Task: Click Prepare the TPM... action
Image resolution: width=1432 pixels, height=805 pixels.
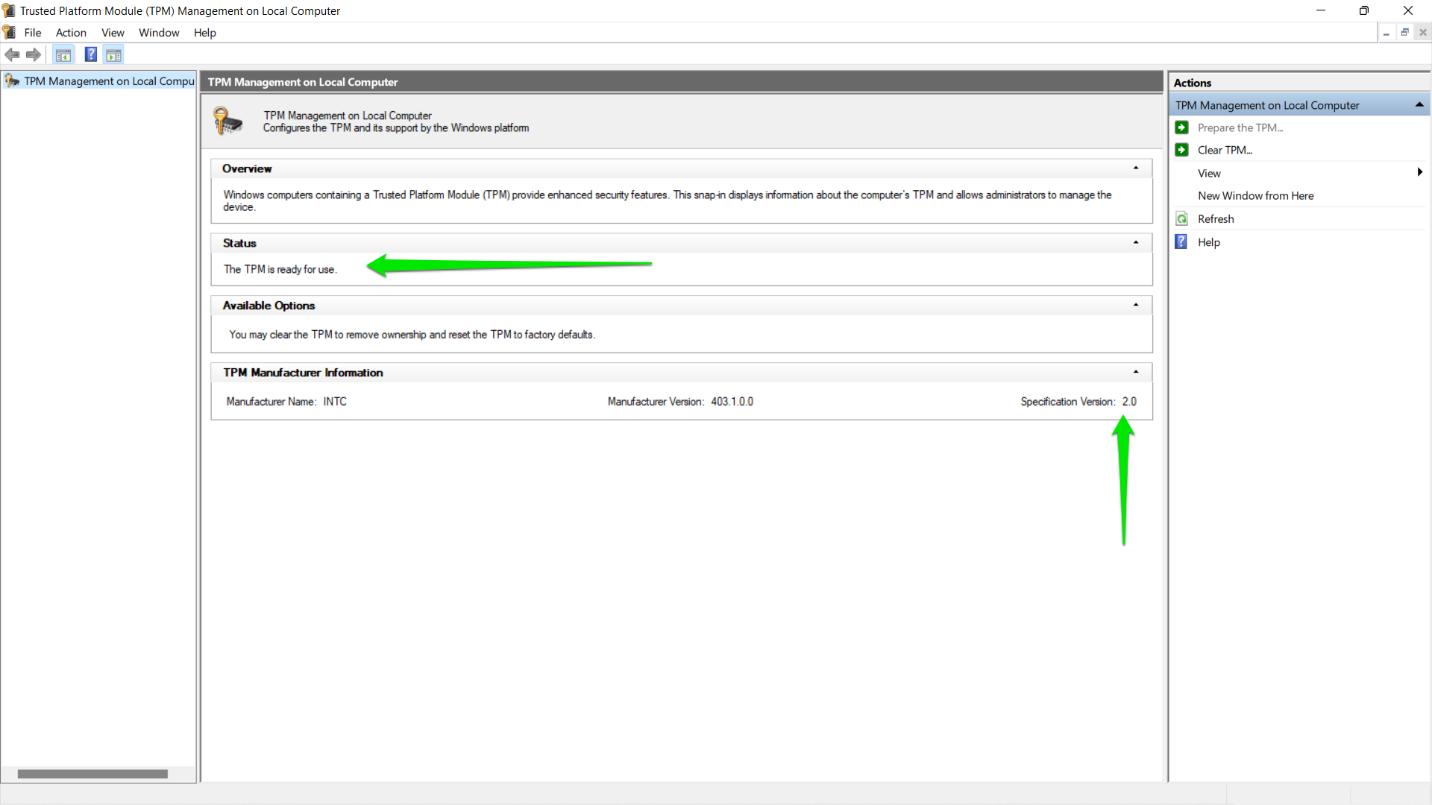Action: point(1240,127)
